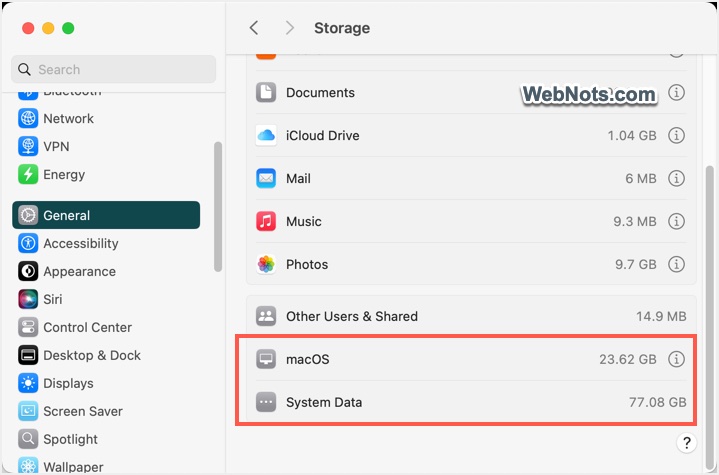Go forward with the right chevron
The height and width of the screenshot is (475, 719).
tap(289, 28)
